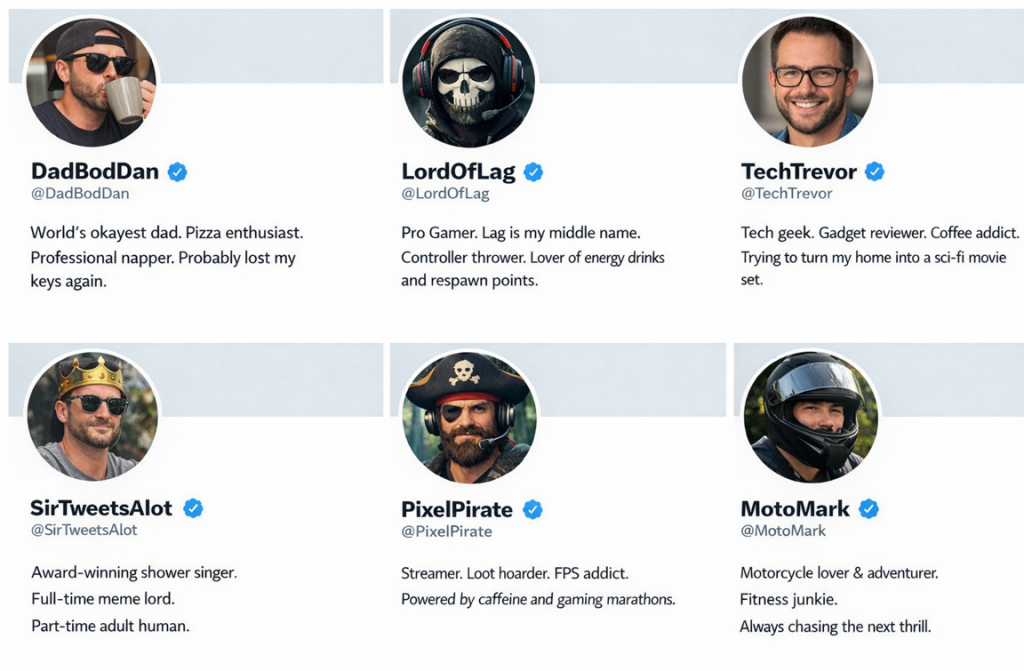Click LordOfLag's verified checkmark
The image size is (1024, 671).
[x=532, y=171]
